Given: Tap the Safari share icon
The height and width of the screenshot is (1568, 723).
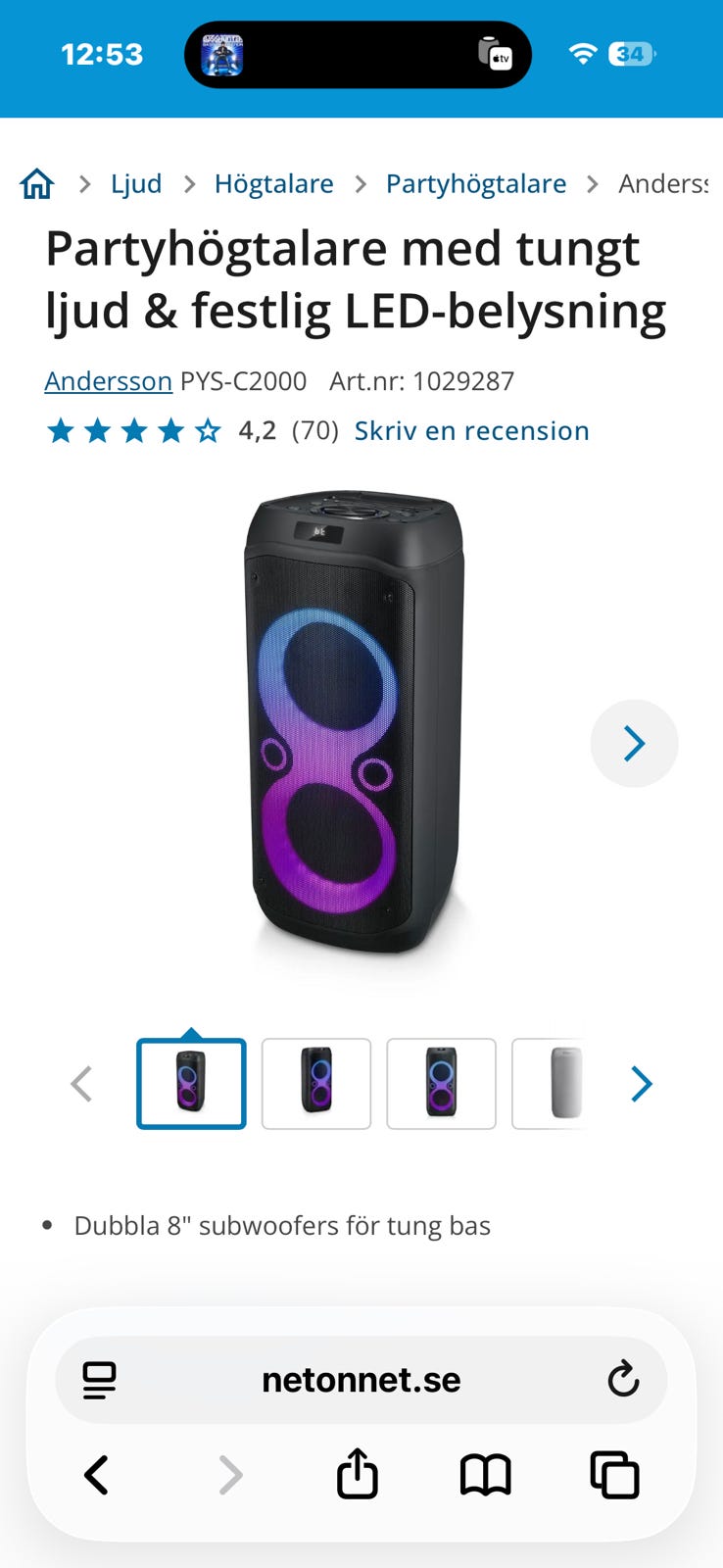Looking at the screenshot, I should click(x=358, y=1474).
